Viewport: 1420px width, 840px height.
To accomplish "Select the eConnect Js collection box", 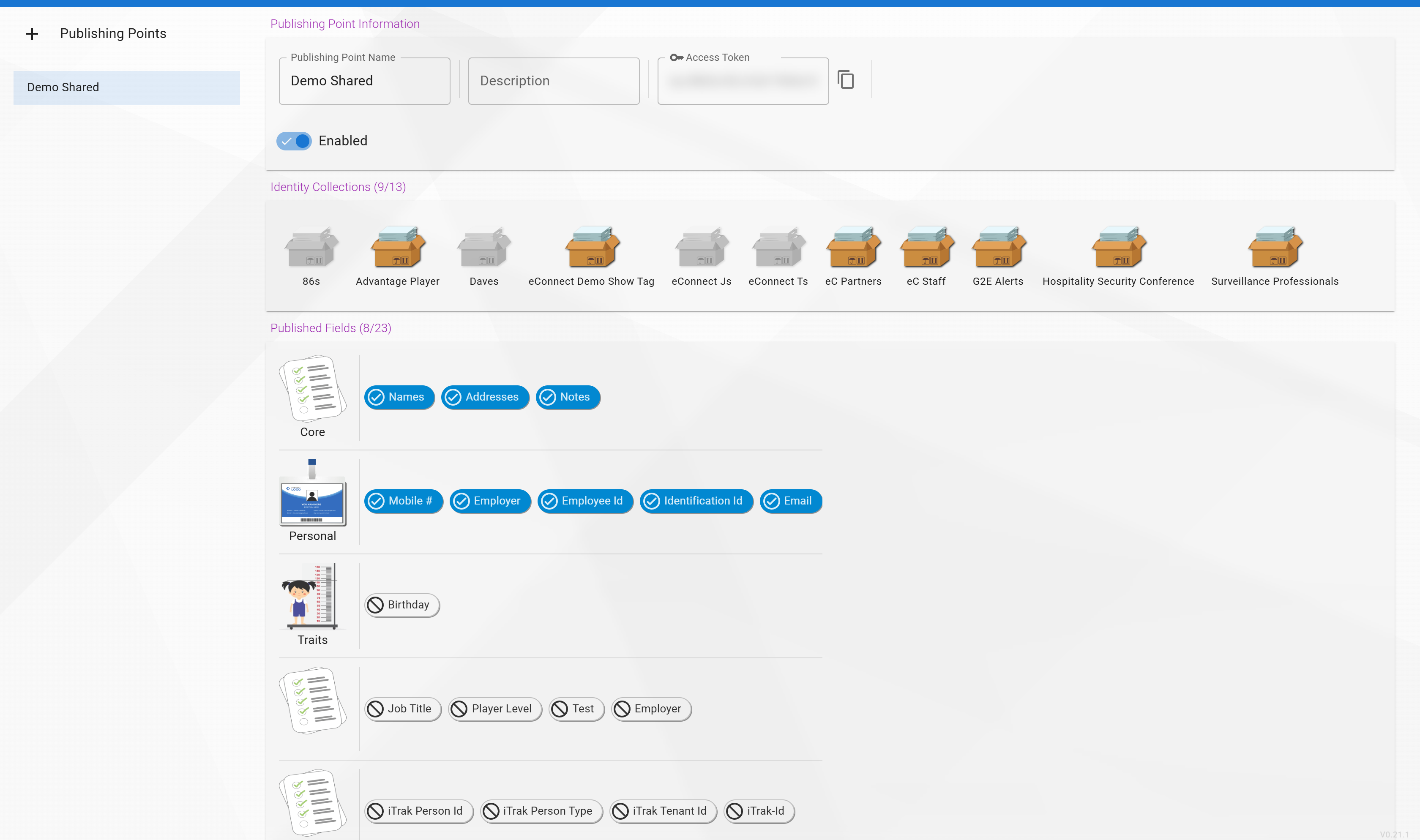I will pos(702,247).
